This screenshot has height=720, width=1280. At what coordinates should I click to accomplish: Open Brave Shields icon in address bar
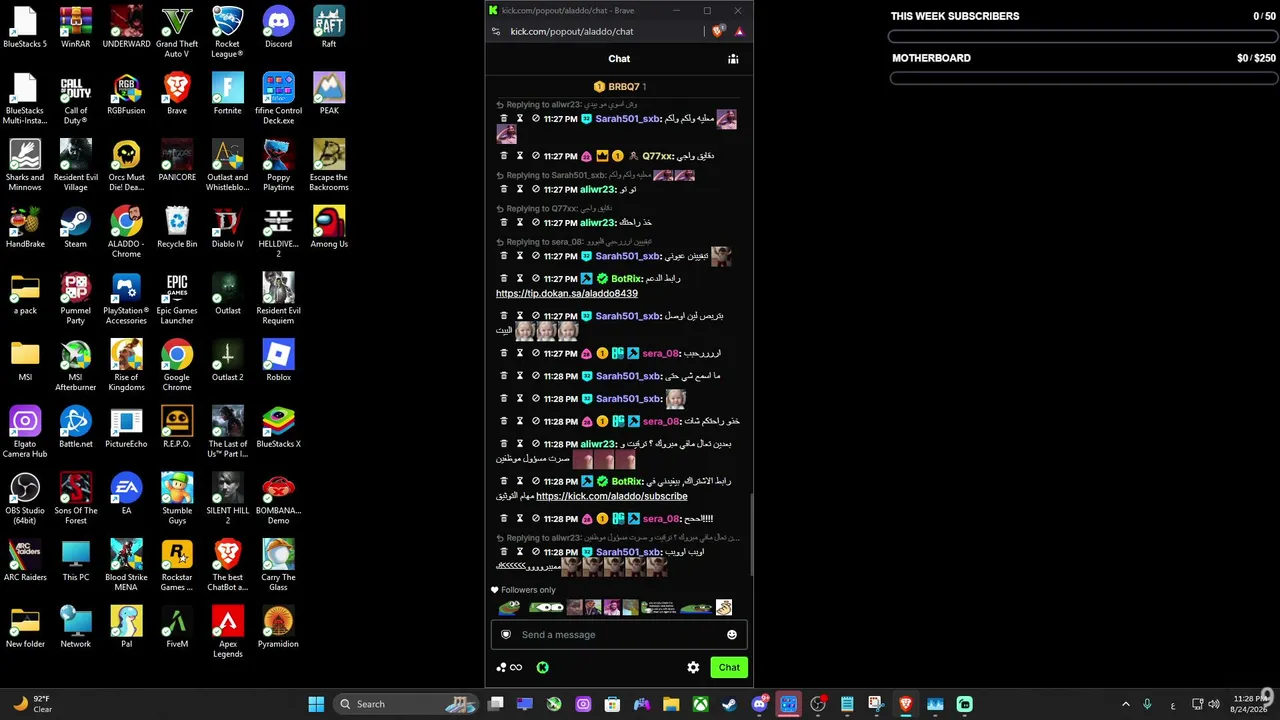click(x=718, y=31)
